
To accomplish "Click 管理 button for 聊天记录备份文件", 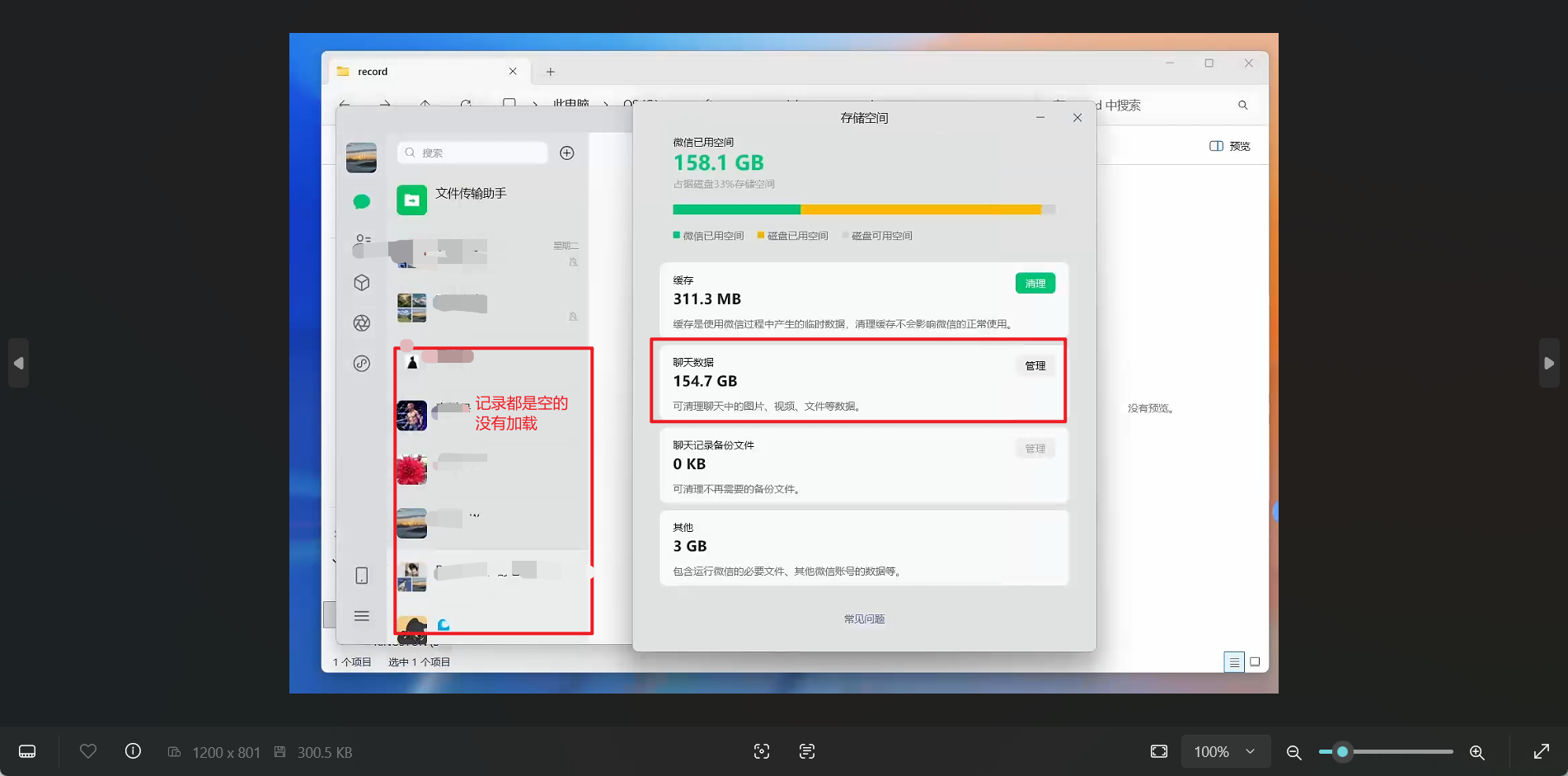I will pos(1035,449).
